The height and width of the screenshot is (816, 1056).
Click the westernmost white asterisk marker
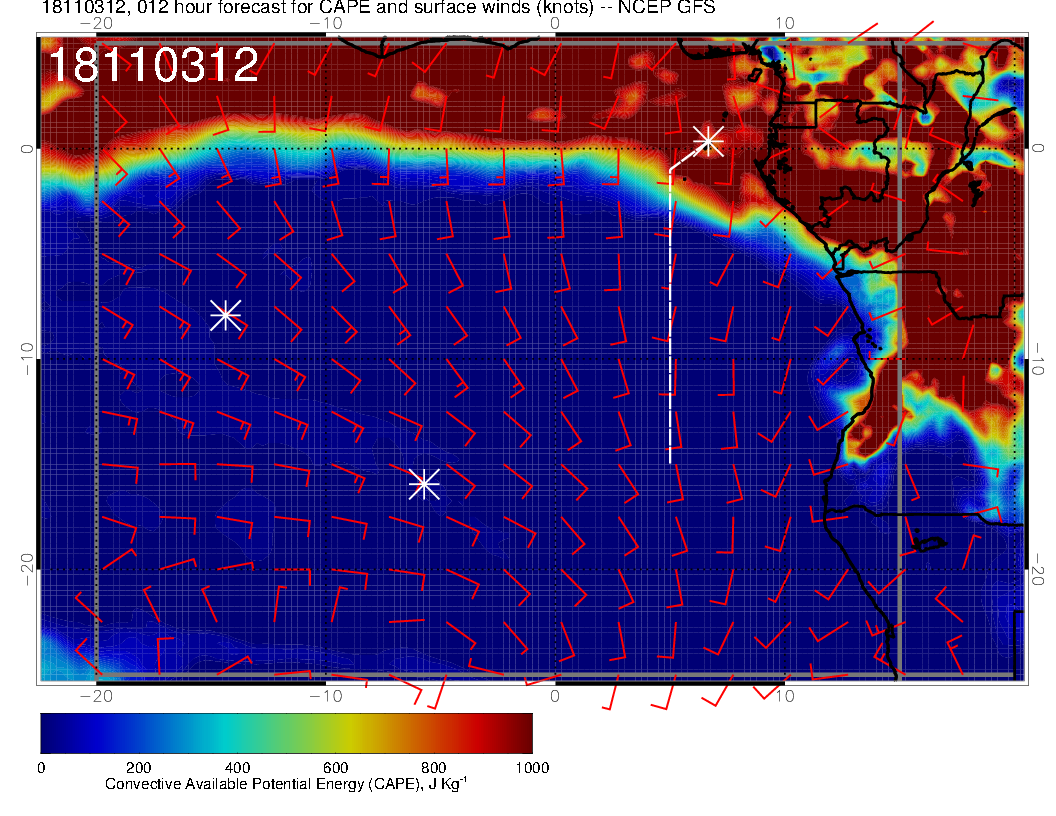(225, 315)
